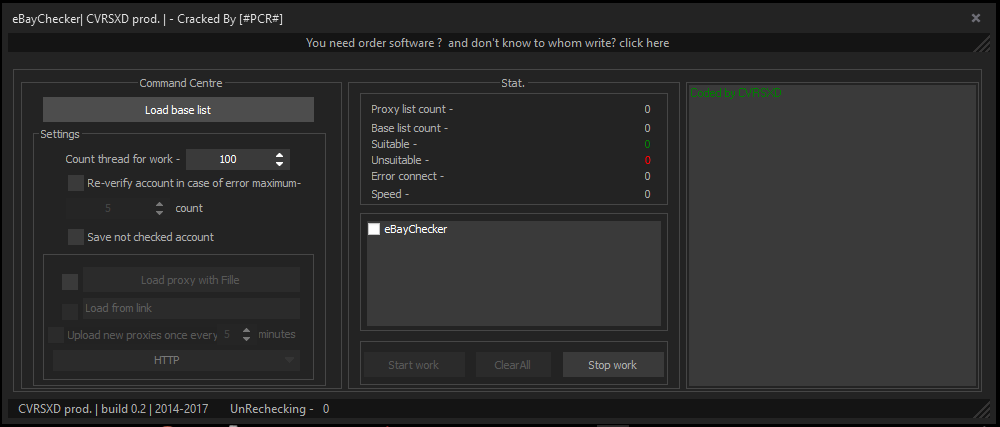Screen dimensions: 1000x427
Task: Increase the Count thread for work value
Action: click(279, 155)
